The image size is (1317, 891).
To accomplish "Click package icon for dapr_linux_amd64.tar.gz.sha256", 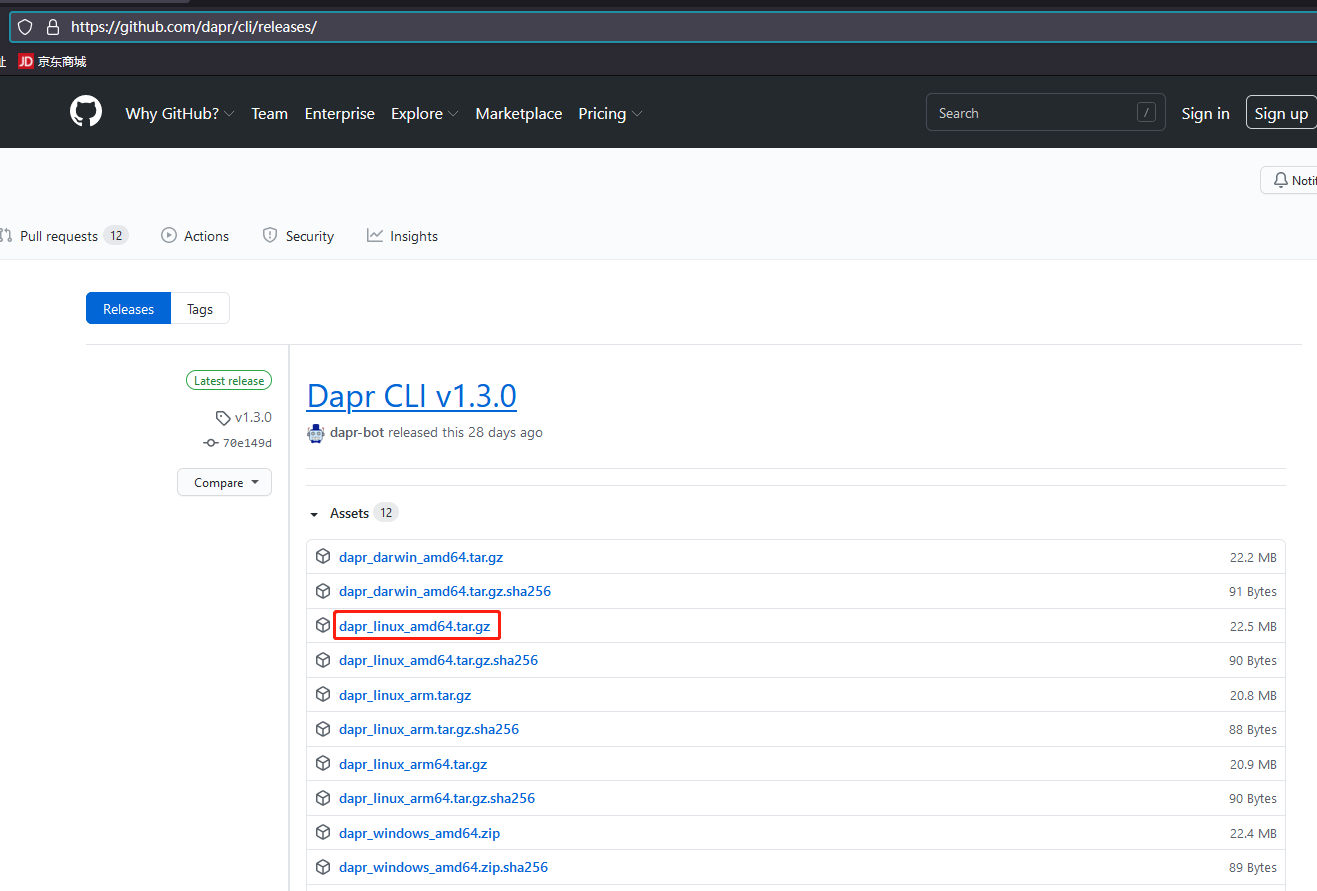I will pos(323,660).
